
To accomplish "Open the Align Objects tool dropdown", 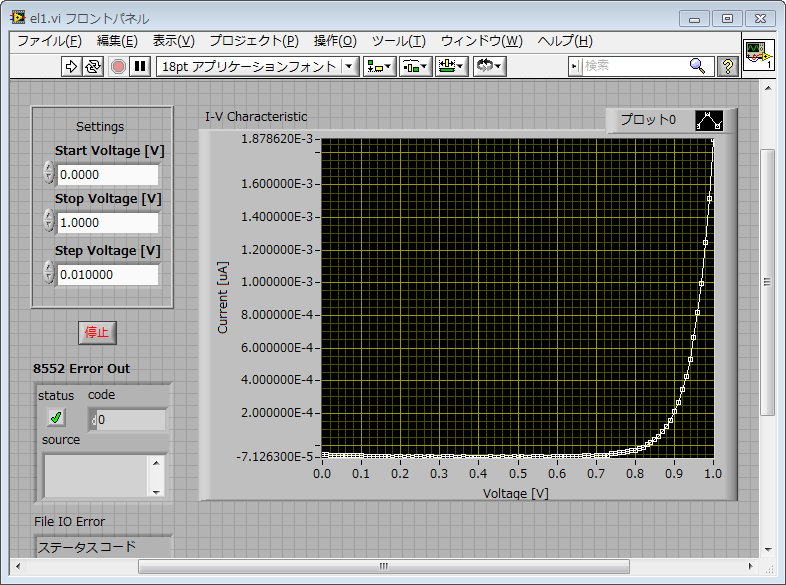I will (x=379, y=66).
